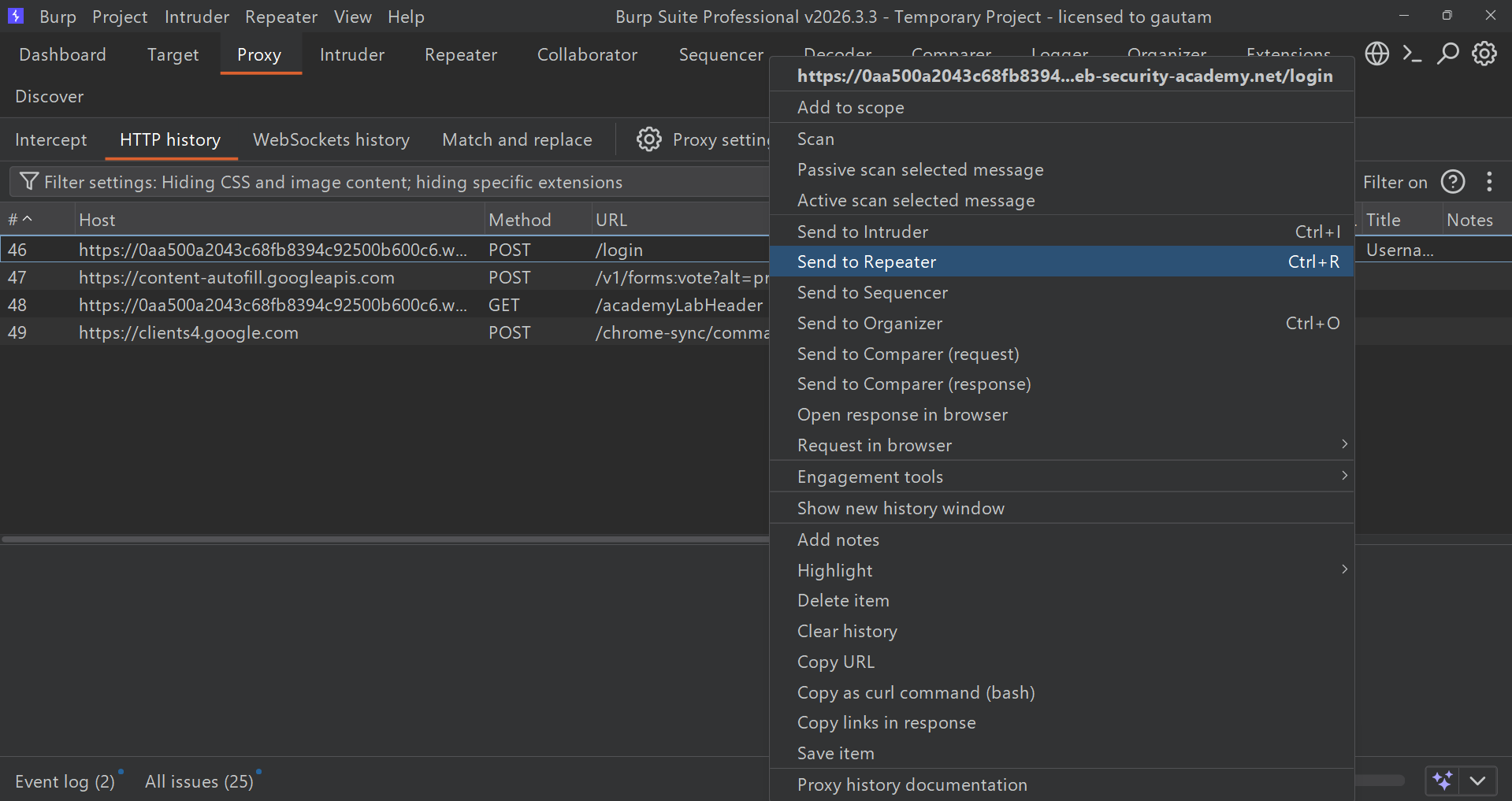
Task: Click Open response in browser
Action: coord(1061,414)
